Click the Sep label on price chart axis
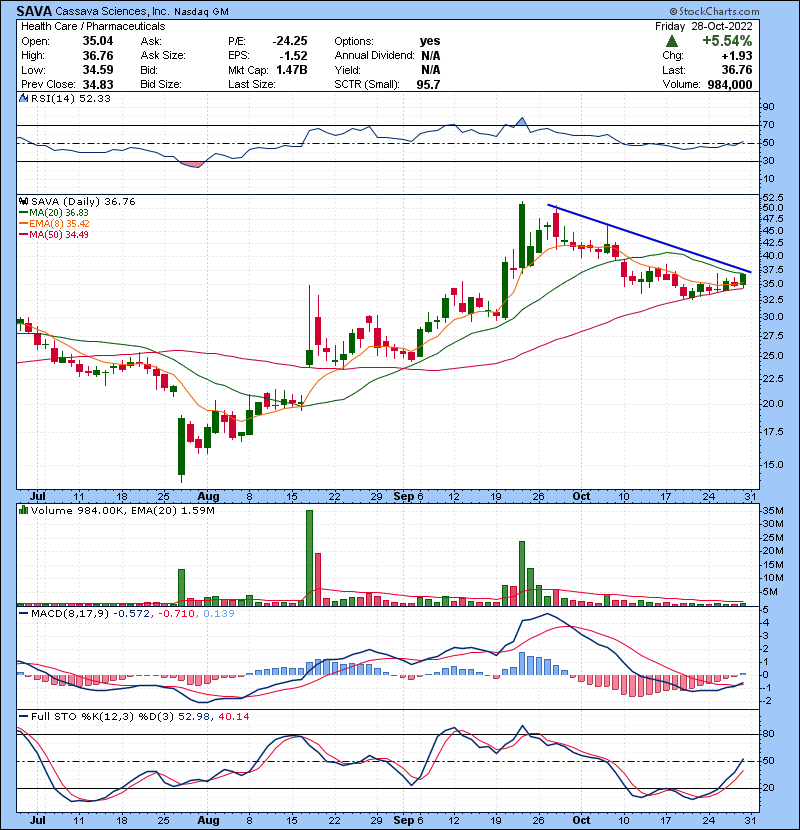The image size is (800, 830). [403, 497]
